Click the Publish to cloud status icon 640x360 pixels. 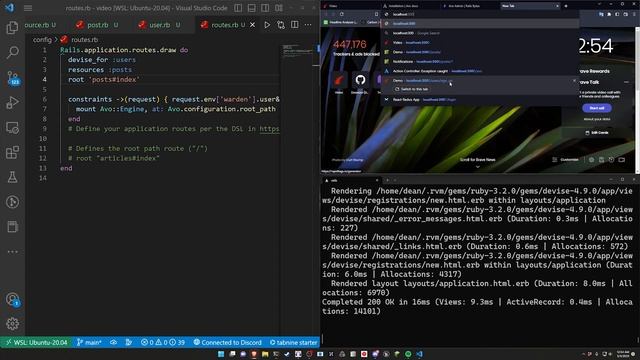point(113,342)
